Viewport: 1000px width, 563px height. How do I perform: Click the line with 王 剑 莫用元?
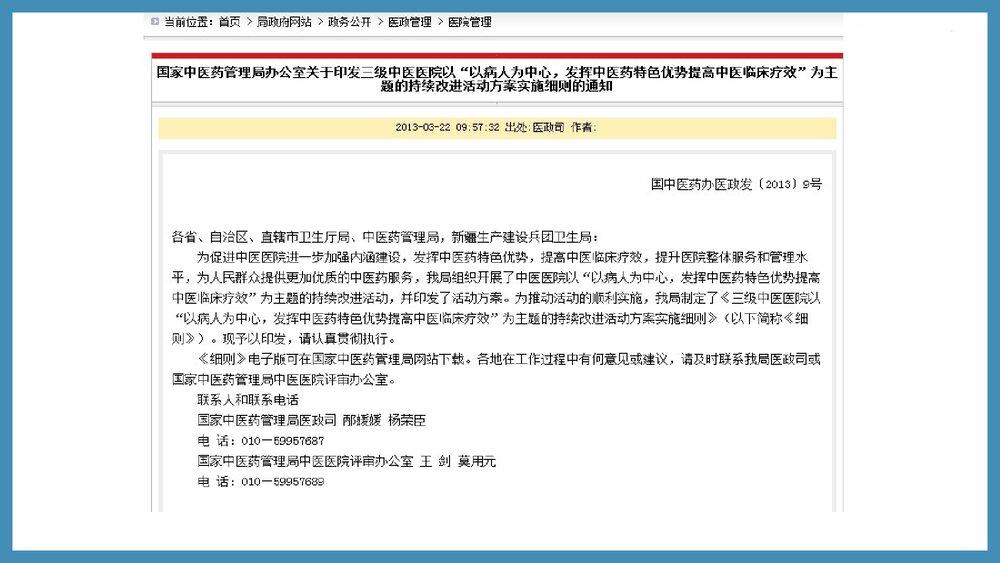tap(346, 461)
